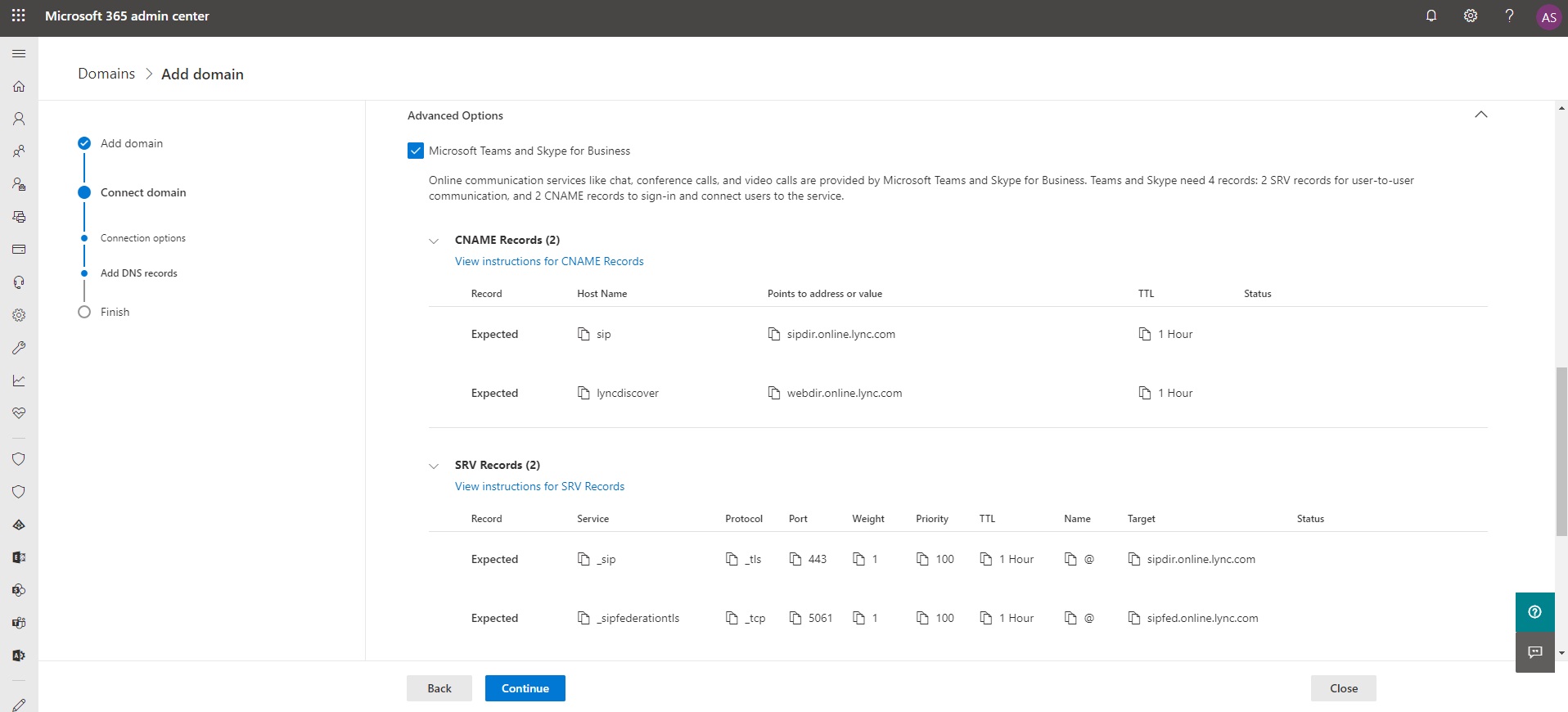Image resolution: width=1568 pixels, height=712 pixels.
Task: Go to Home in the sidebar
Action: point(19,86)
